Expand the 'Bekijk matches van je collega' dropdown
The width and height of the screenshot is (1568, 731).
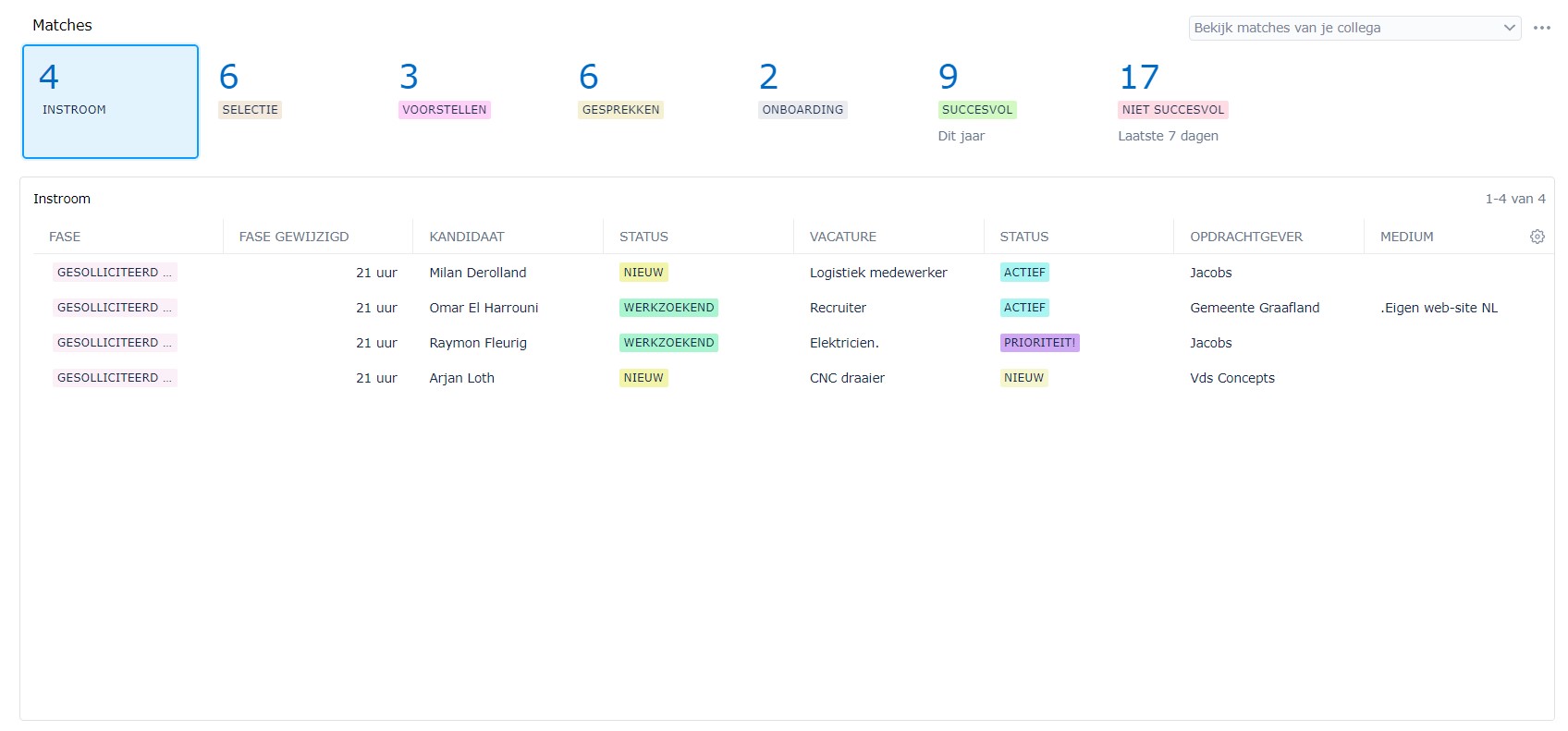(x=1354, y=28)
